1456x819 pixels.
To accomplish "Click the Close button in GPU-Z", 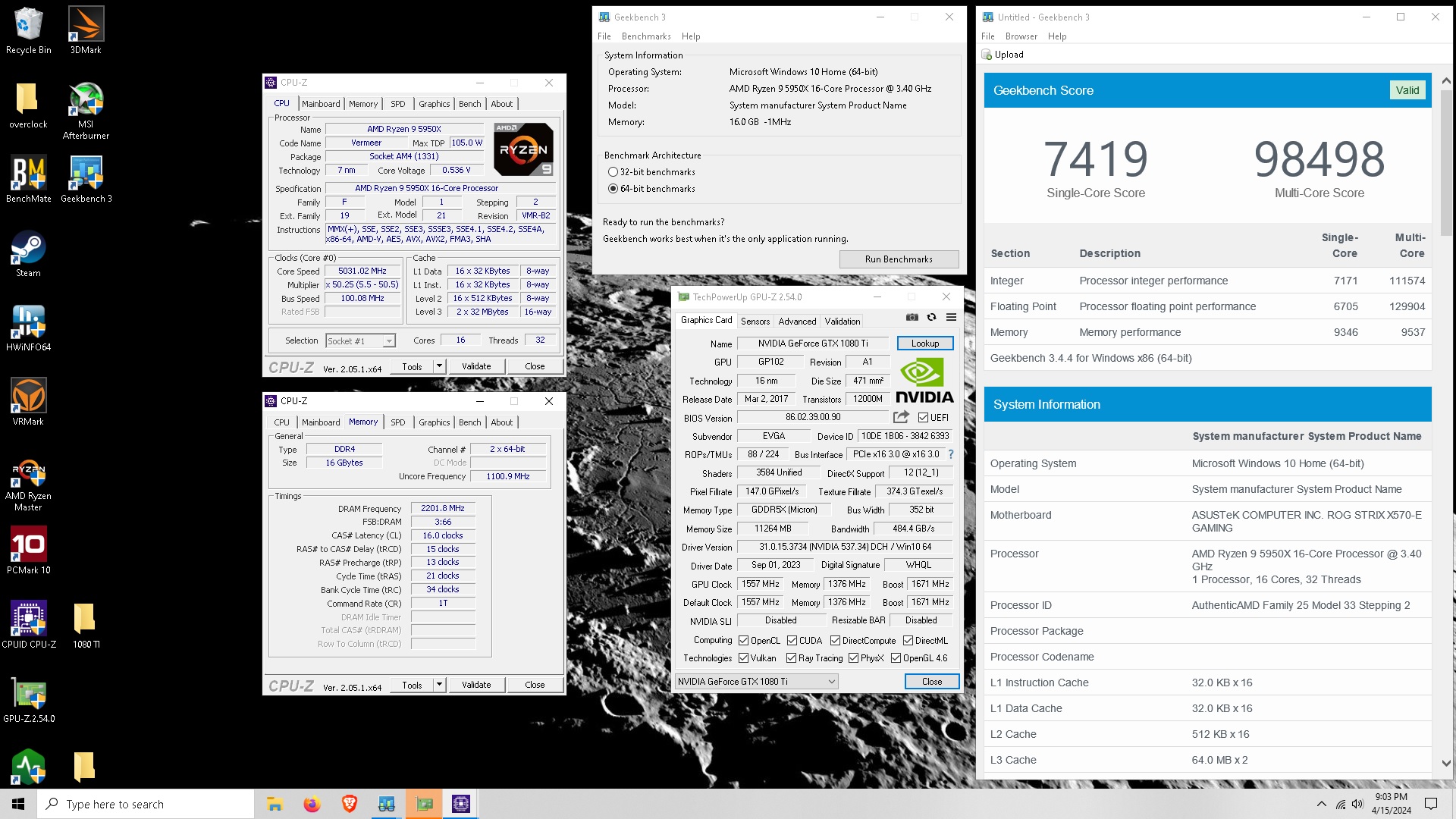I will (x=932, y=682).
